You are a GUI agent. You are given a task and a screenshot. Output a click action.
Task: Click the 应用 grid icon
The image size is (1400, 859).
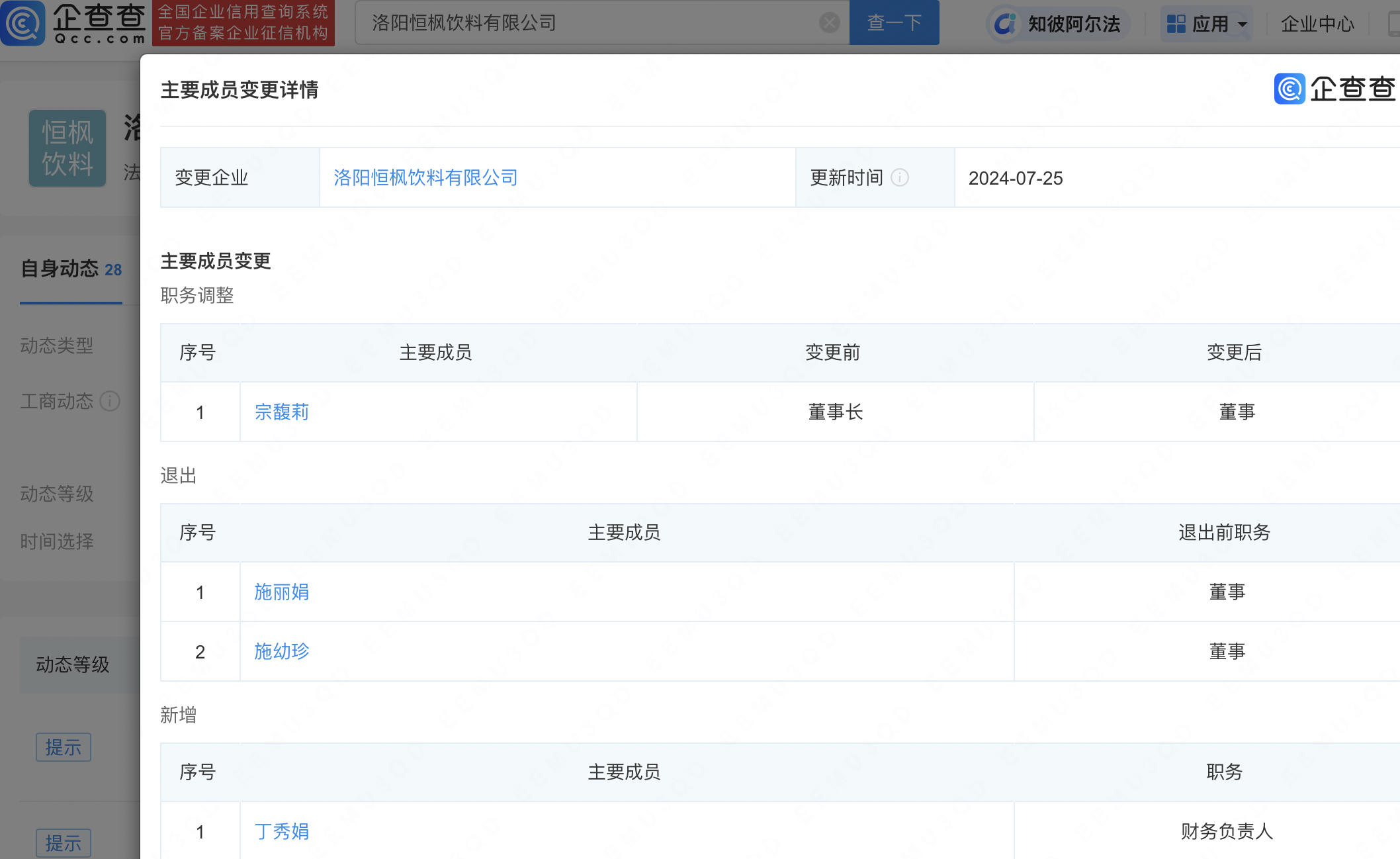1176,24
